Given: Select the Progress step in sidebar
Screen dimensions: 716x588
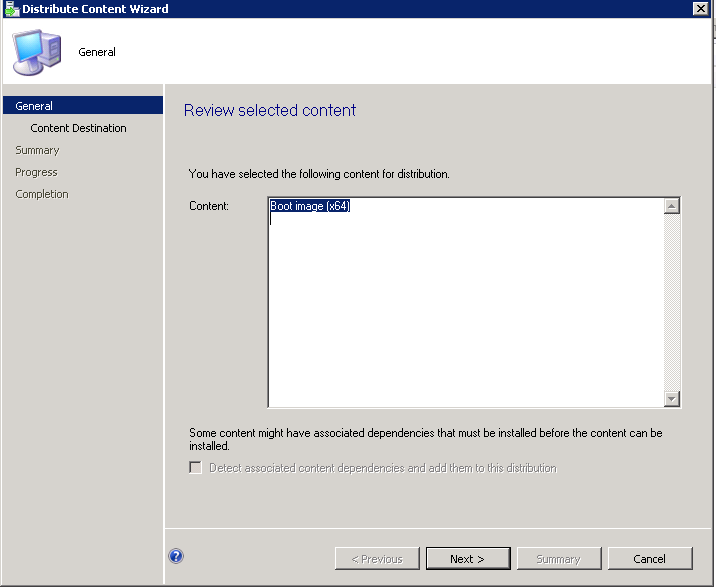Looking at the screenshot, I should click(36, 172).
